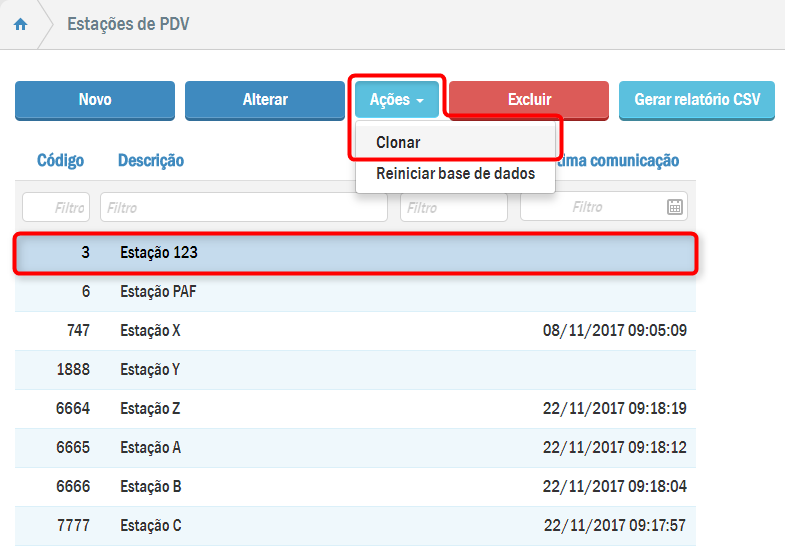Focus the Código filter field

click(56, 207)
